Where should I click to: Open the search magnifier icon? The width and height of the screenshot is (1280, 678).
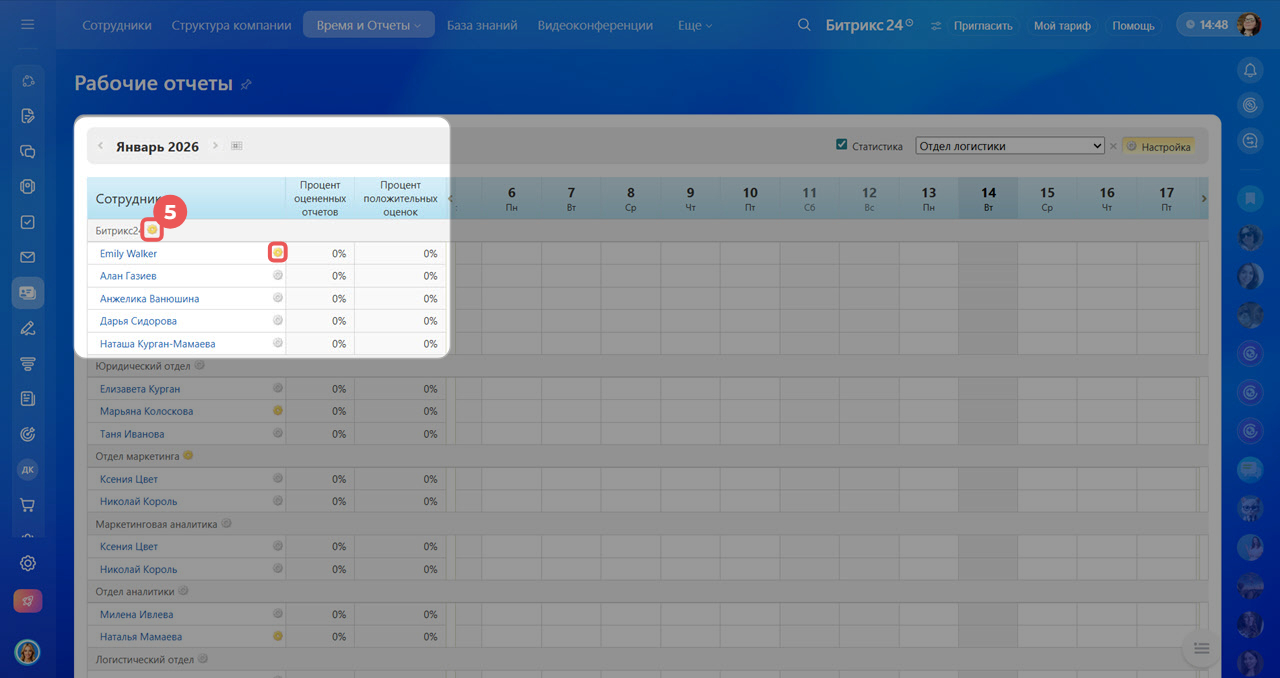click(x=804, y=25)
